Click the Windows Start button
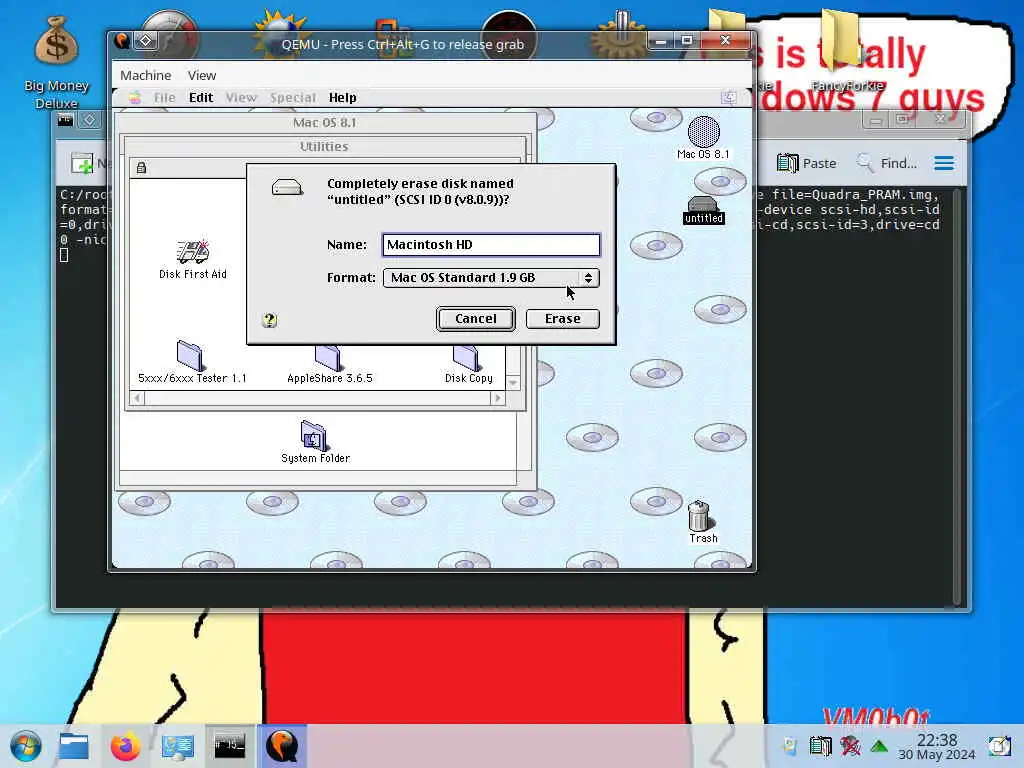Image resolution: width=1024 pixels, height=768 pixels. pos(26,746)
